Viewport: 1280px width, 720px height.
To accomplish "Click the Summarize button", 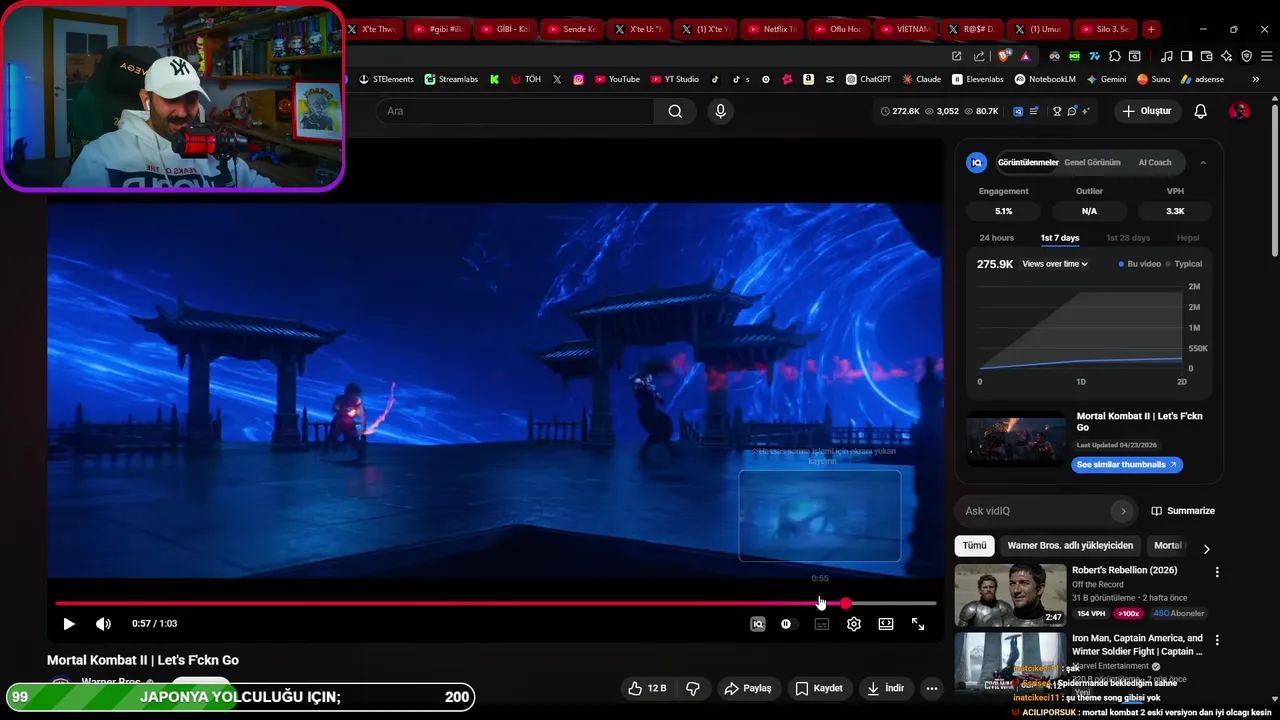I will click(x=1183, y=511).
